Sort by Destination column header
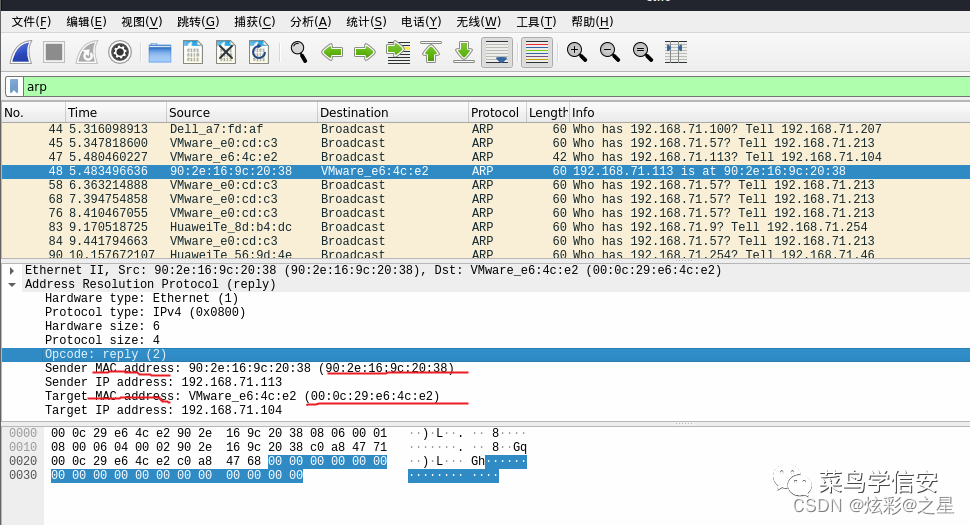970x525 pixels. point(393,113)
